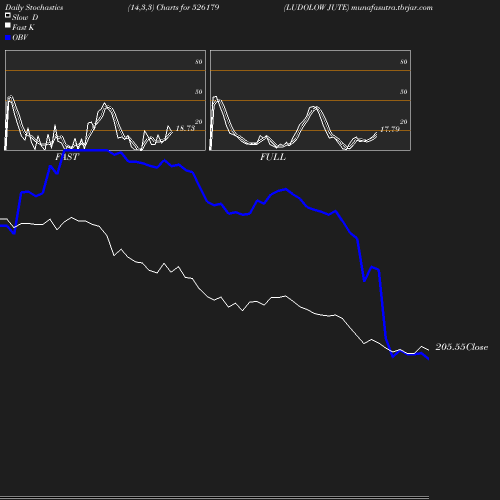Click the 'FULL' chart caption
The height and width of the screenshot is (500, 500).
[x=273, y=157]
